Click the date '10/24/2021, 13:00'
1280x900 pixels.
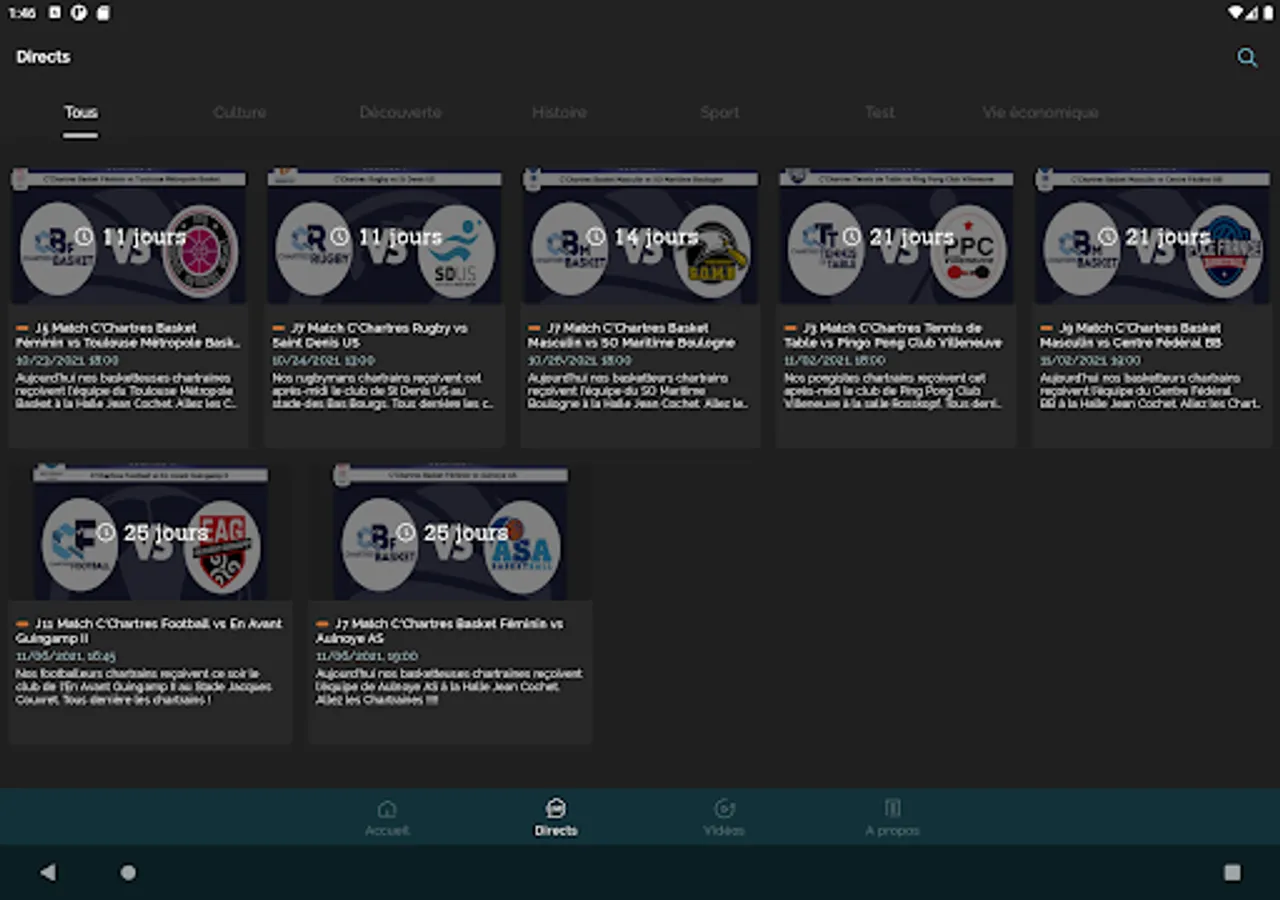(323, 361)
